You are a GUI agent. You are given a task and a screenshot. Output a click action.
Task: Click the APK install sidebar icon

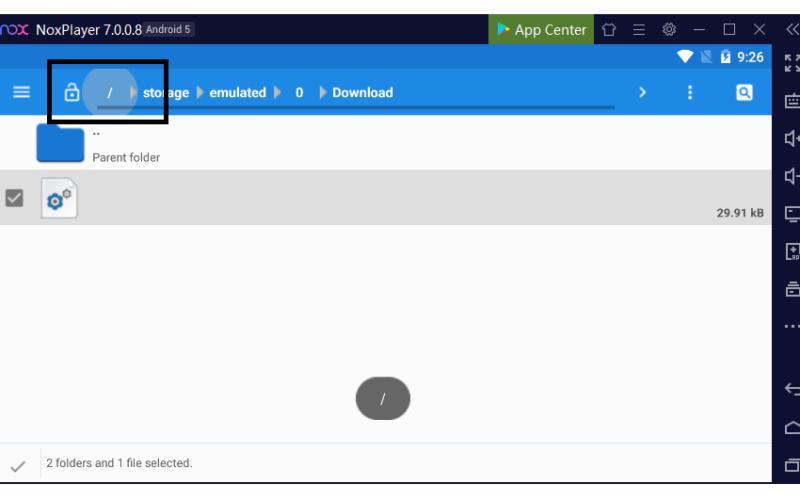pyautogui.click(x=792, y=252)
